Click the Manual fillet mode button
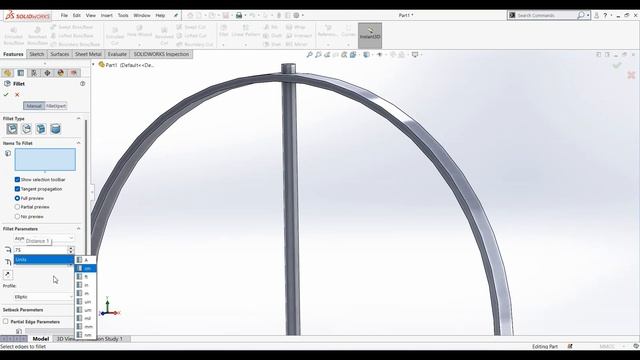Viewport: 640px width, 360px height. [34, 106]
